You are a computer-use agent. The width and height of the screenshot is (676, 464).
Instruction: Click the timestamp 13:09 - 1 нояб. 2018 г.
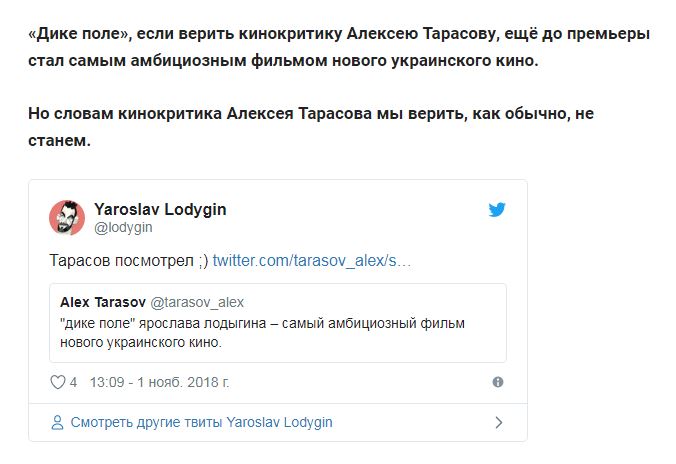tap(160, 382)
